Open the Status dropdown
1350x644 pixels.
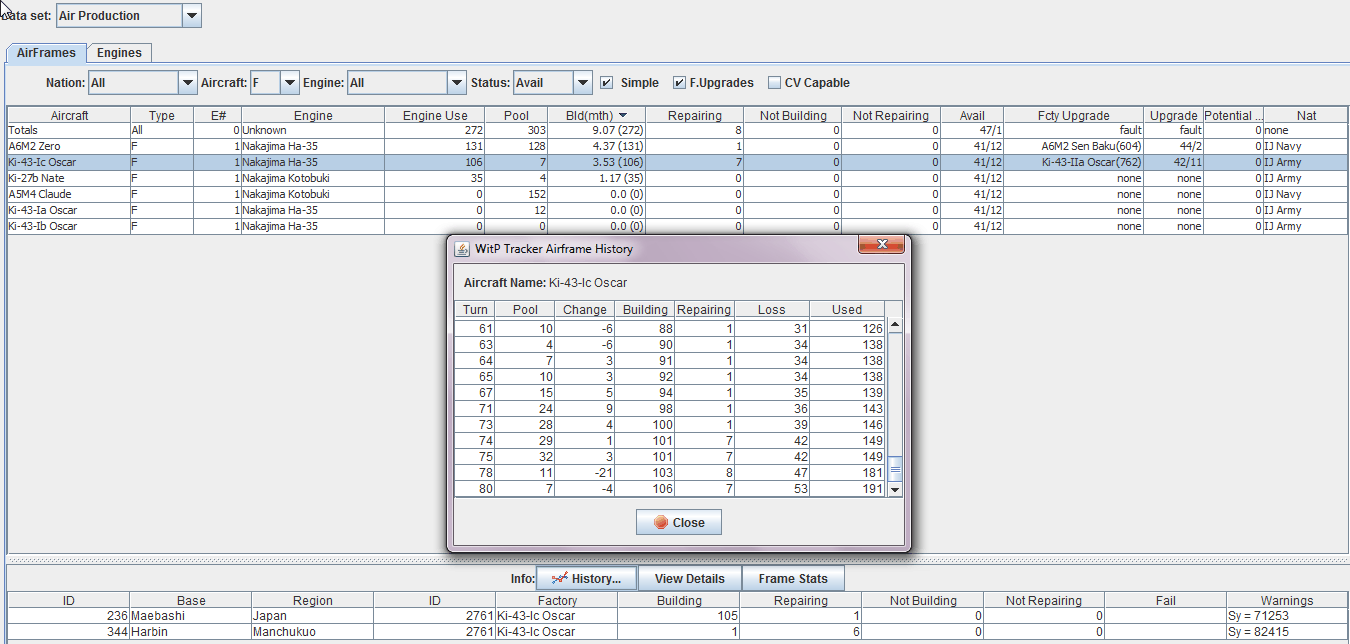pyautogui.click(x=582, y=83)
